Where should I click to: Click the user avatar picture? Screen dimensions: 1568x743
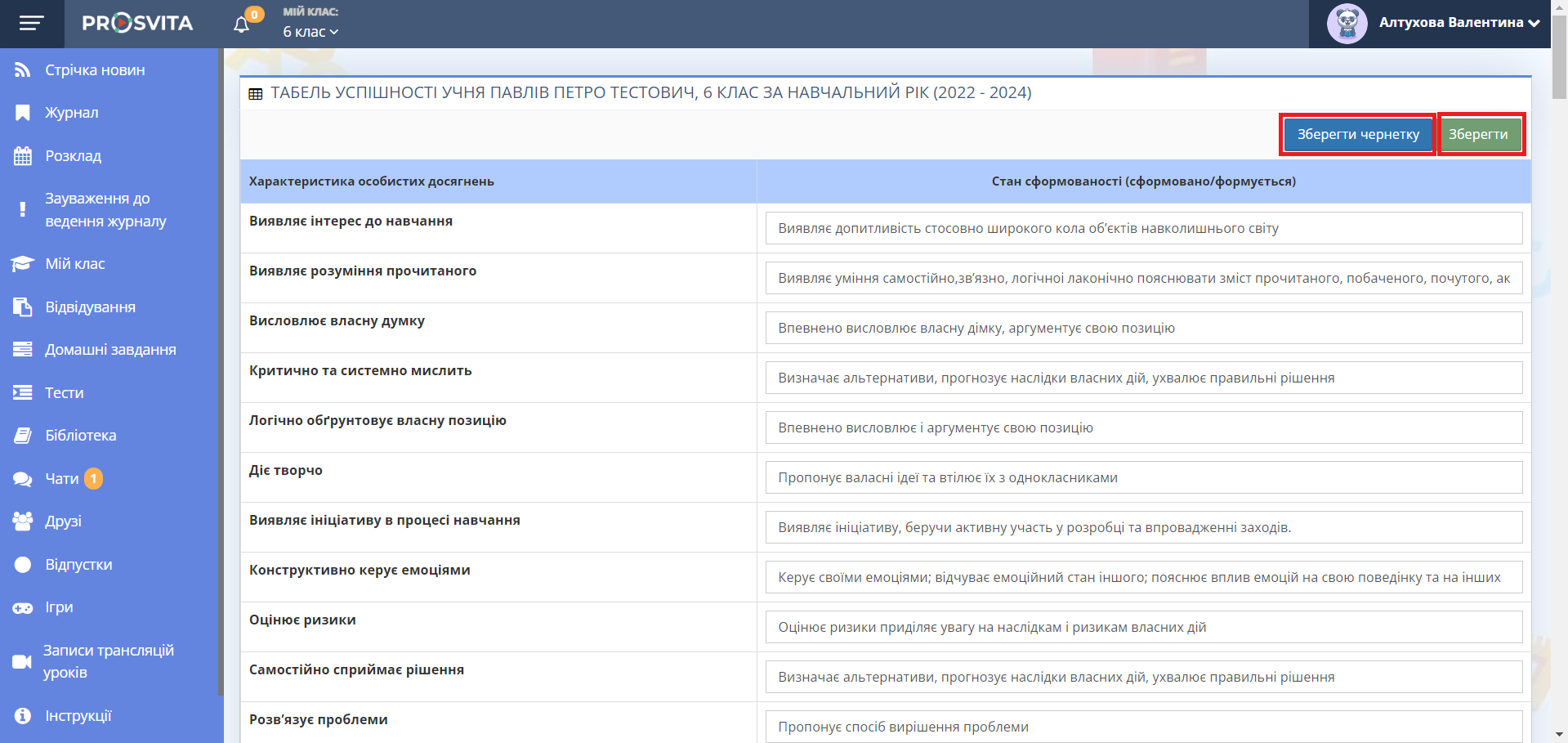click(1347, 24)
